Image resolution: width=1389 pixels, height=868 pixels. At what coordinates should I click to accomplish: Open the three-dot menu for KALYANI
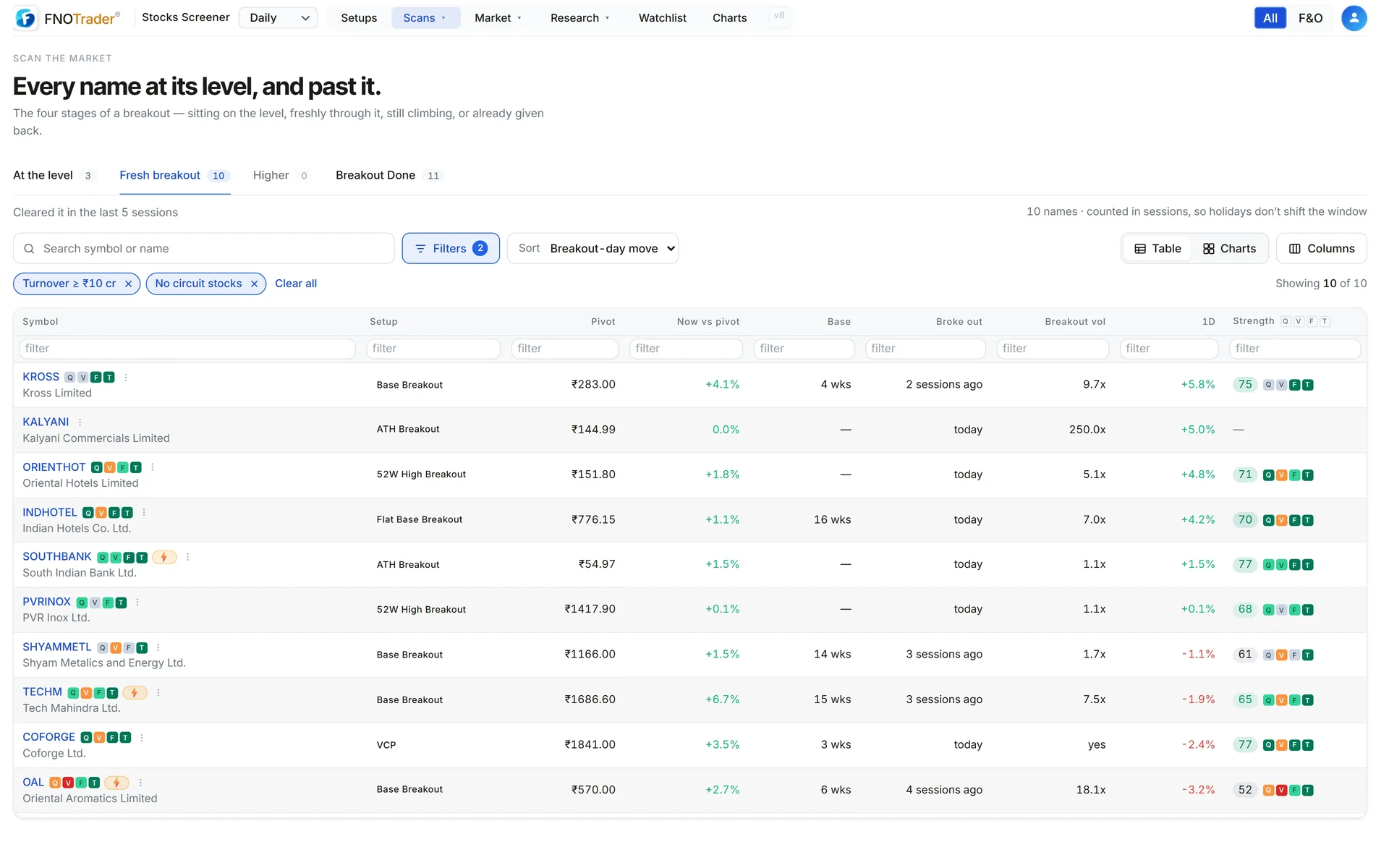coord(80,422)
